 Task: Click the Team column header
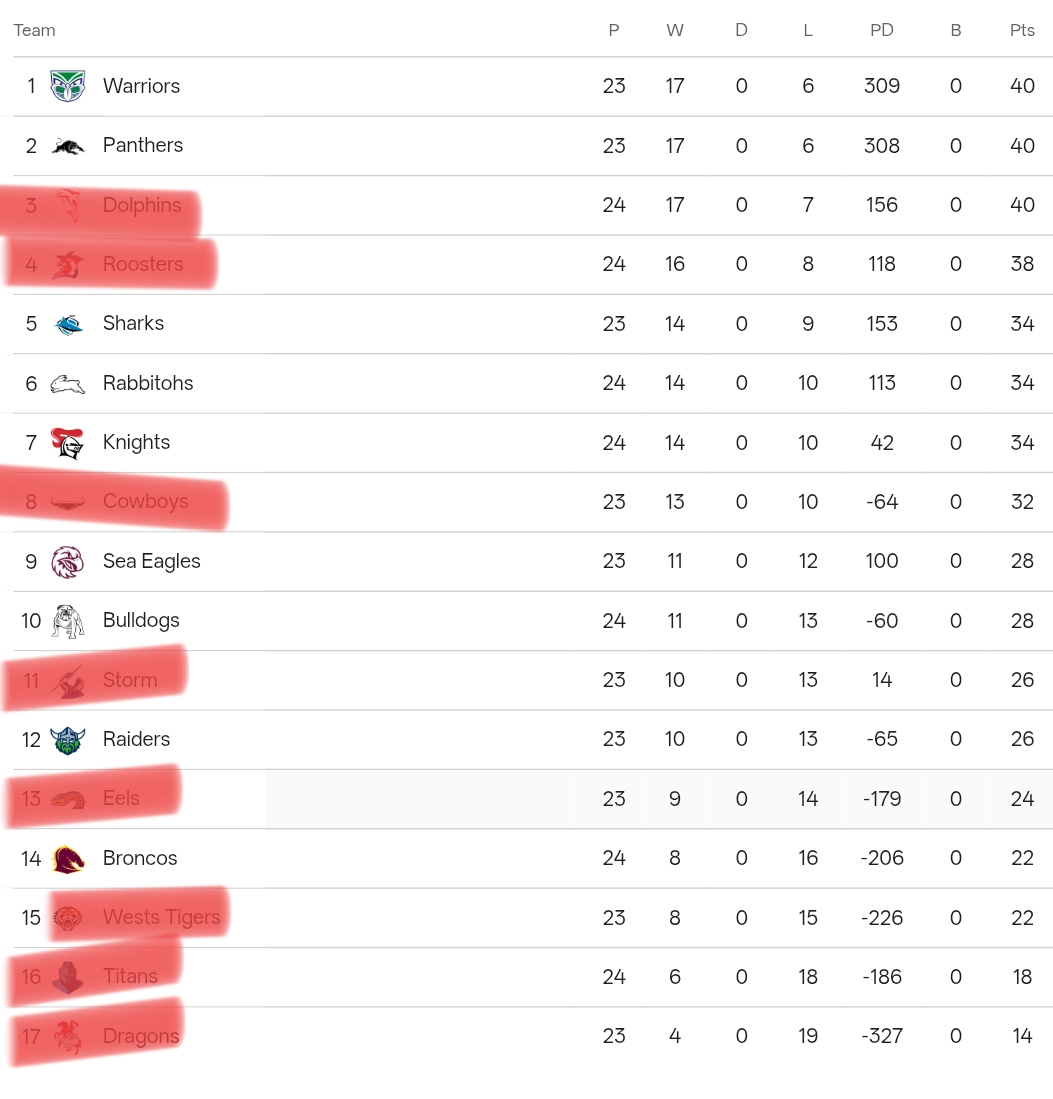tap(34, 30)
